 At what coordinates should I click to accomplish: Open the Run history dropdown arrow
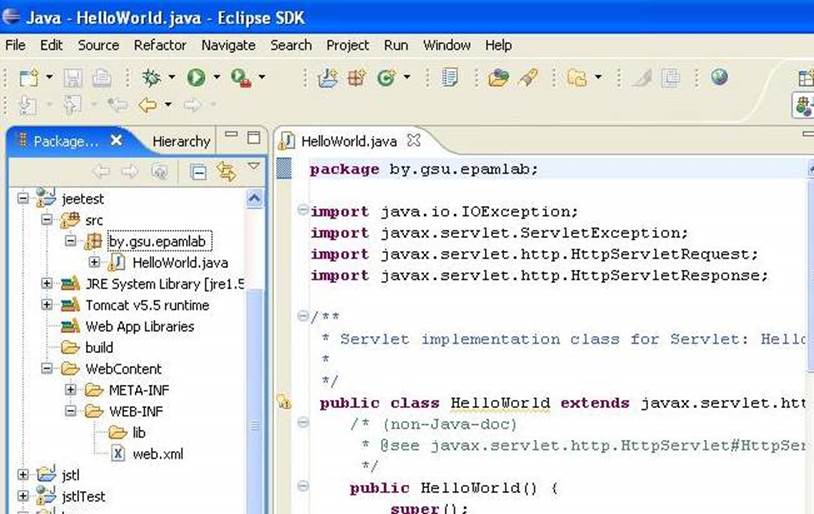tap(216, 77)
